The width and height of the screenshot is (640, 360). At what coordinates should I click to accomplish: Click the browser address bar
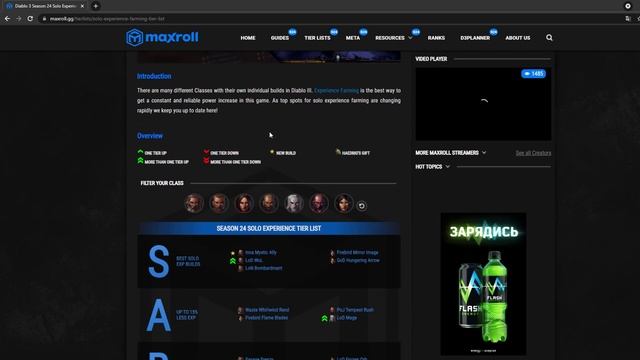[x=327, y=19]
